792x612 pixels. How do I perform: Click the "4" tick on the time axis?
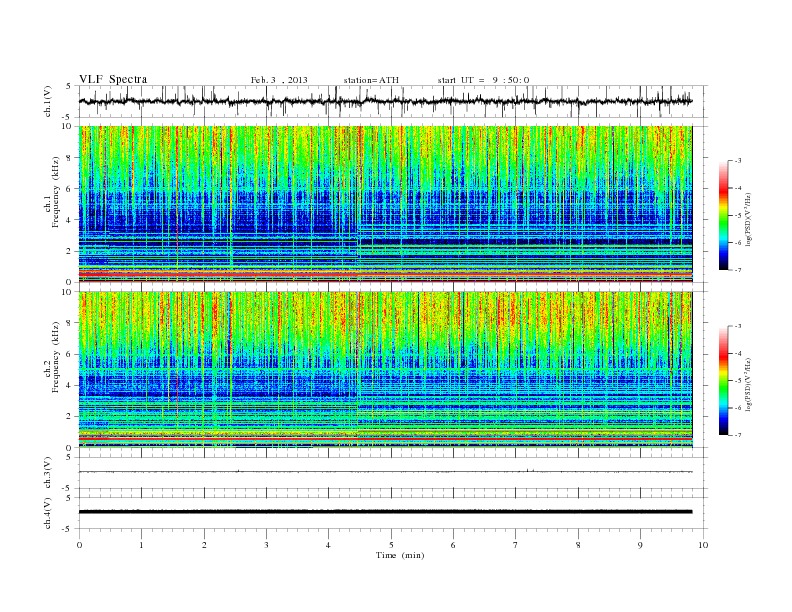328,545
